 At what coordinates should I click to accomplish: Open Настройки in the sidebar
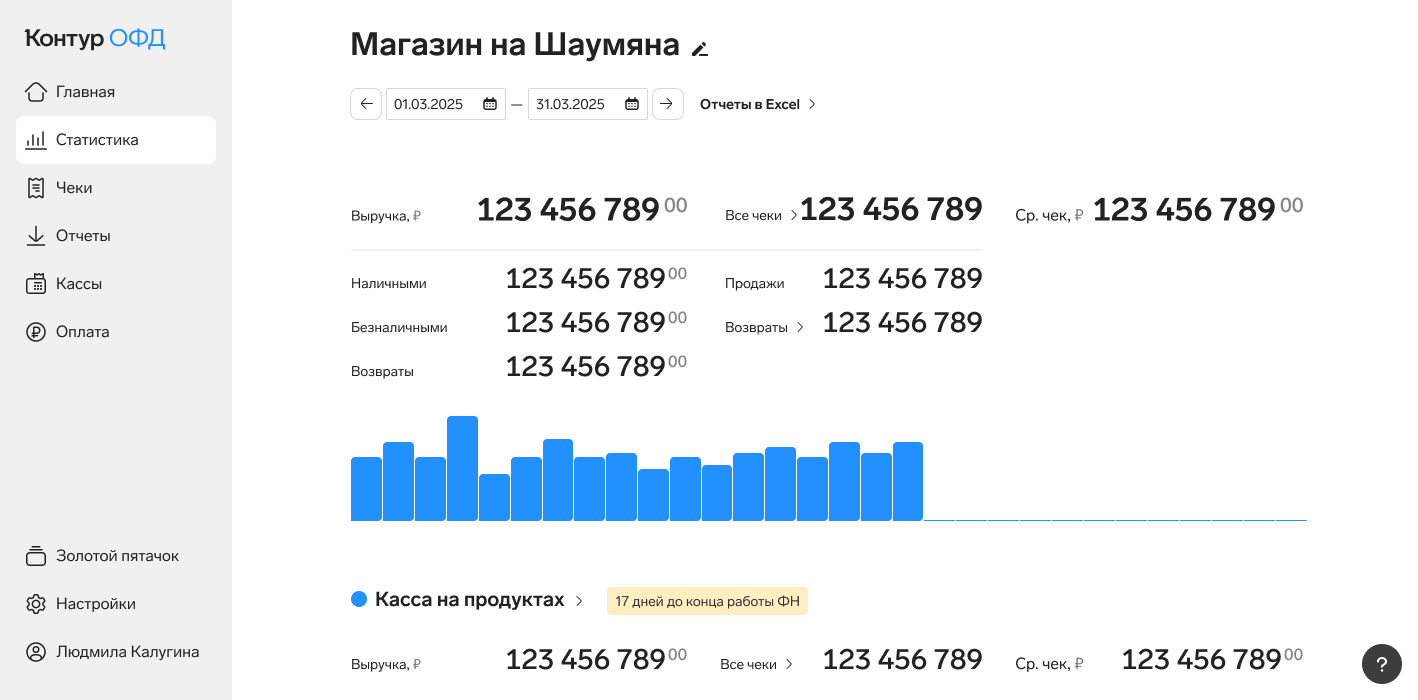95,604
